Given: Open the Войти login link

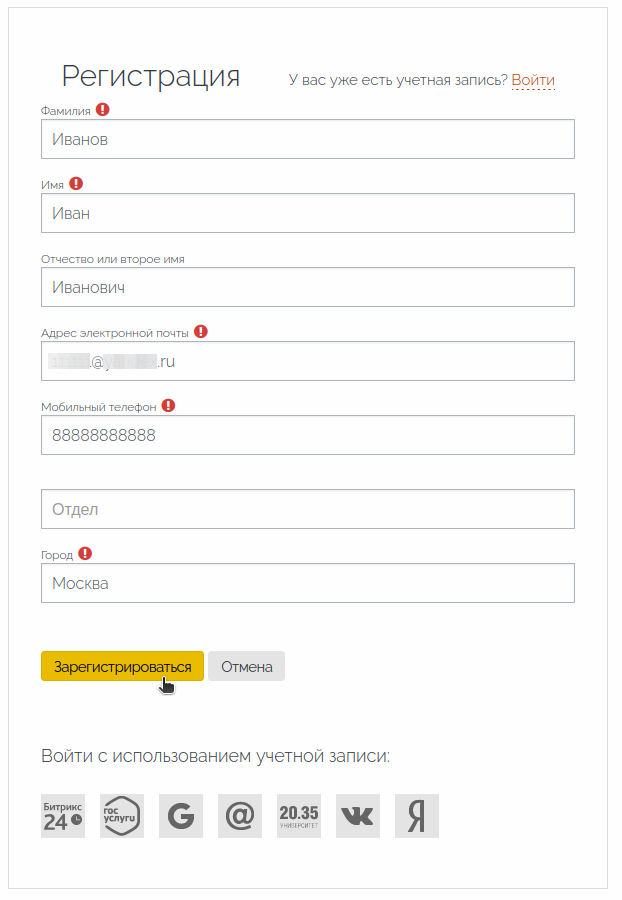Looking at the screenshot, I should click(x=532, y=80).
